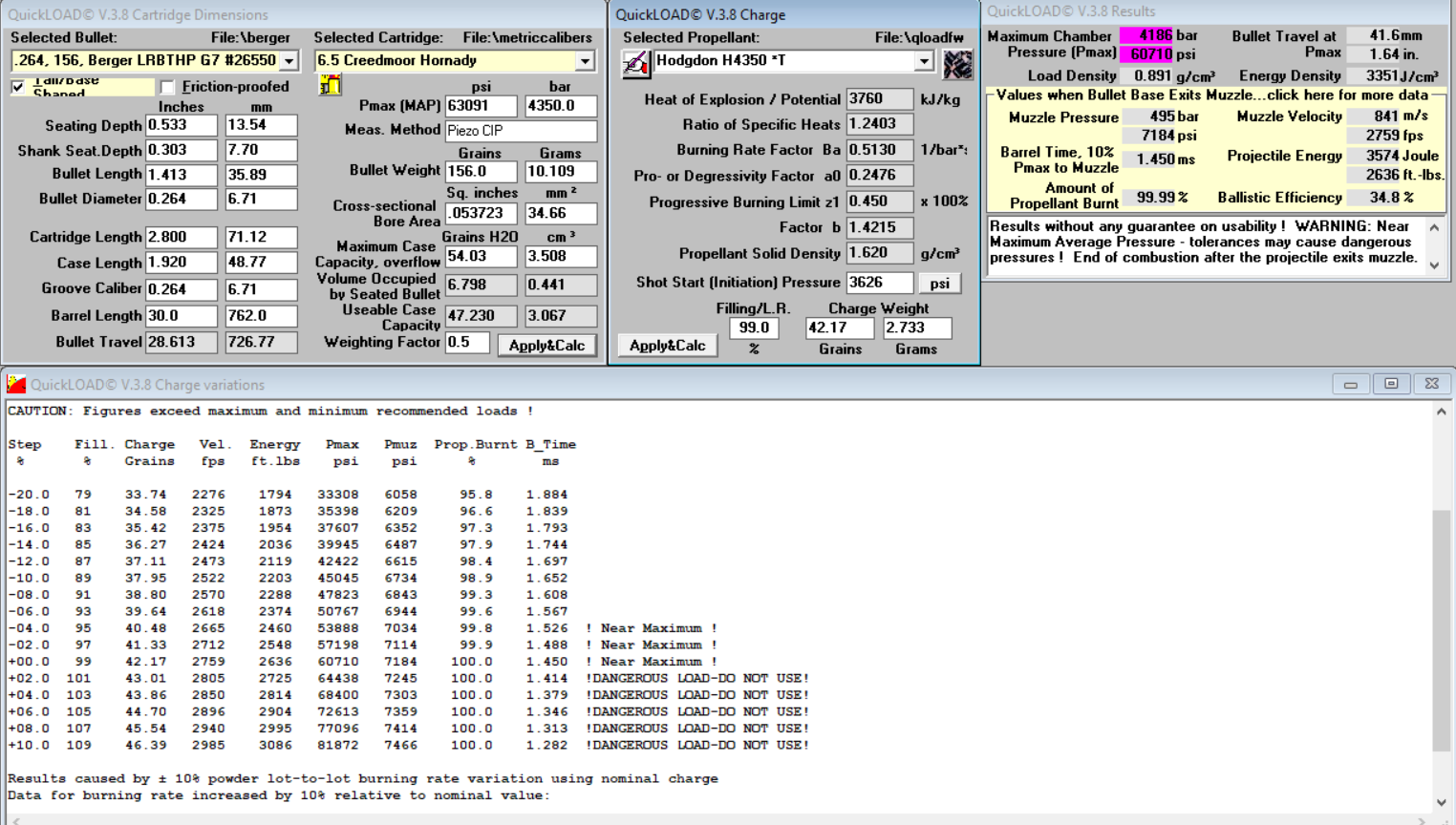Click the Propellant Solid Density field
Screen dimensions: 1456x825
coord(880,253)
